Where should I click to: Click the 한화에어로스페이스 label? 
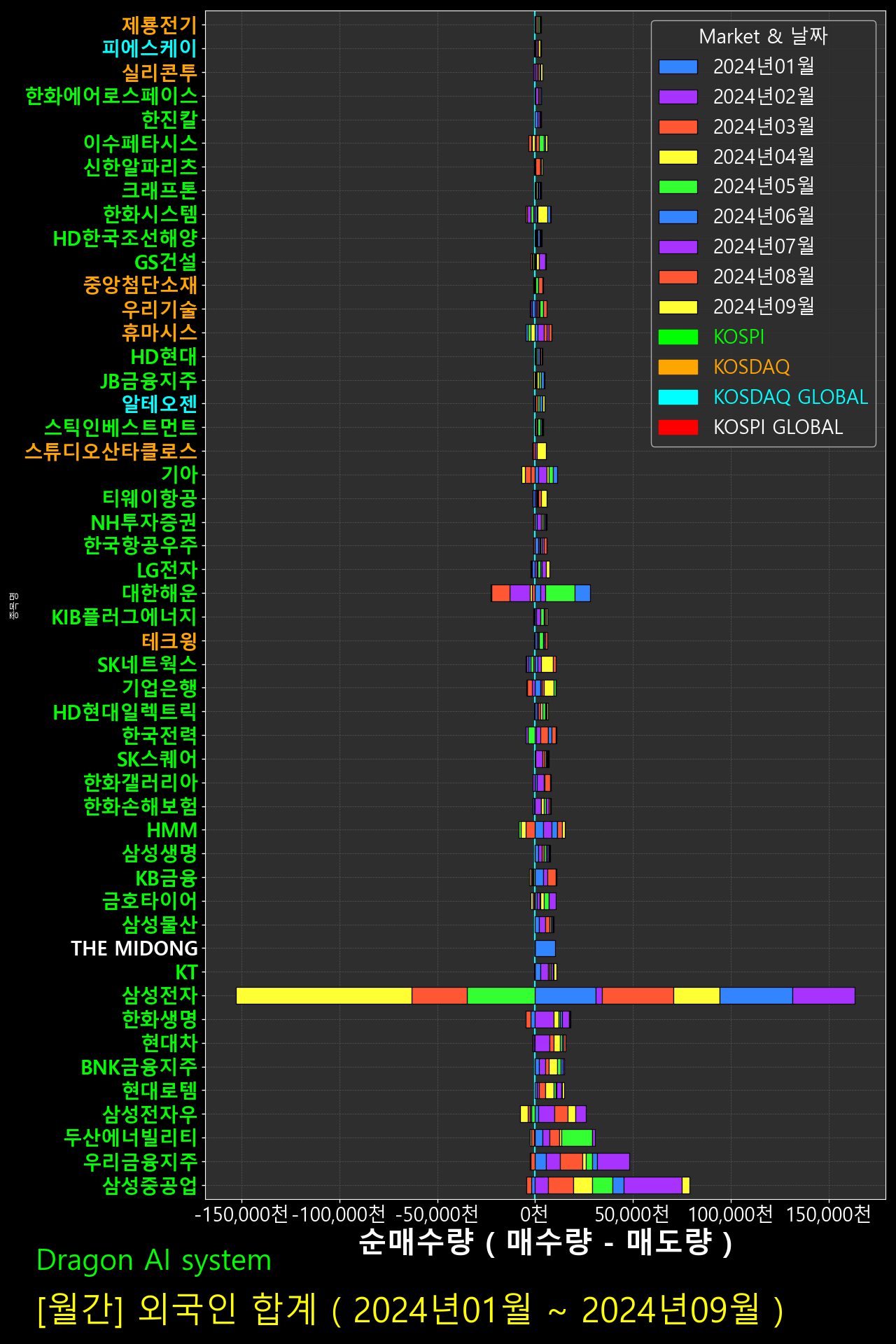click(111, 96)
